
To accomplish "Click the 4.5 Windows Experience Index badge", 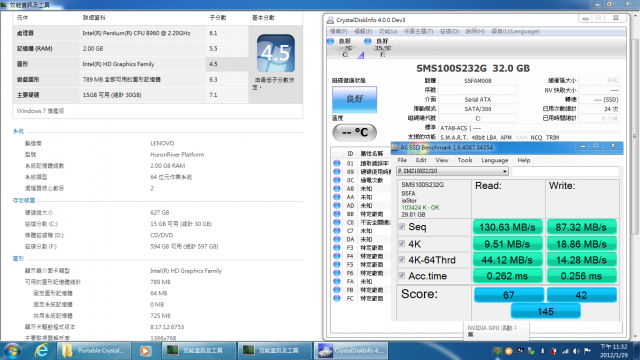I will click(x=276, y=53).
